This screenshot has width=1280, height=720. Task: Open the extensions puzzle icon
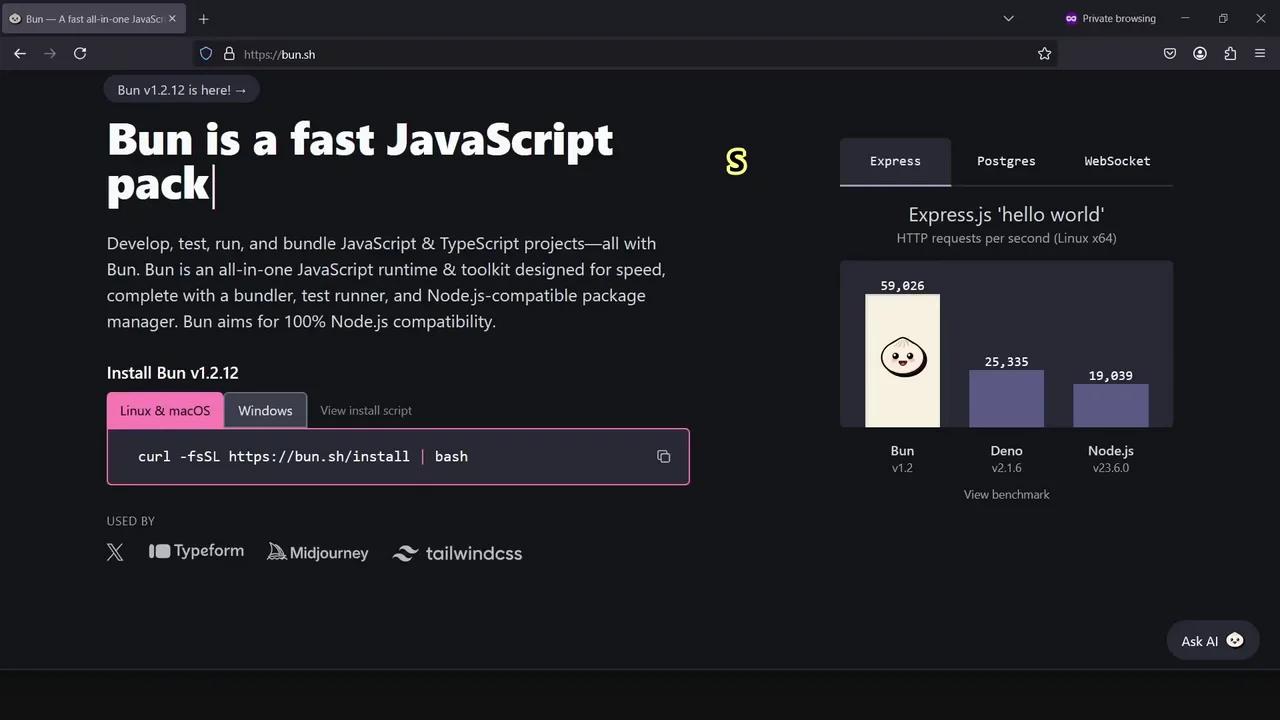coord(1230,54)
